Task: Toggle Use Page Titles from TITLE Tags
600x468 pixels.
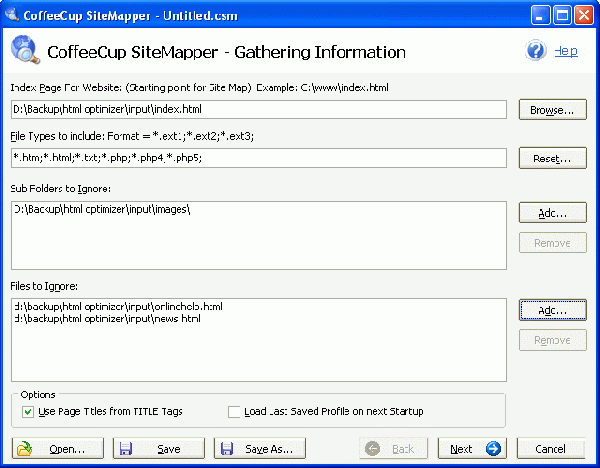Action: coord(28,412)
